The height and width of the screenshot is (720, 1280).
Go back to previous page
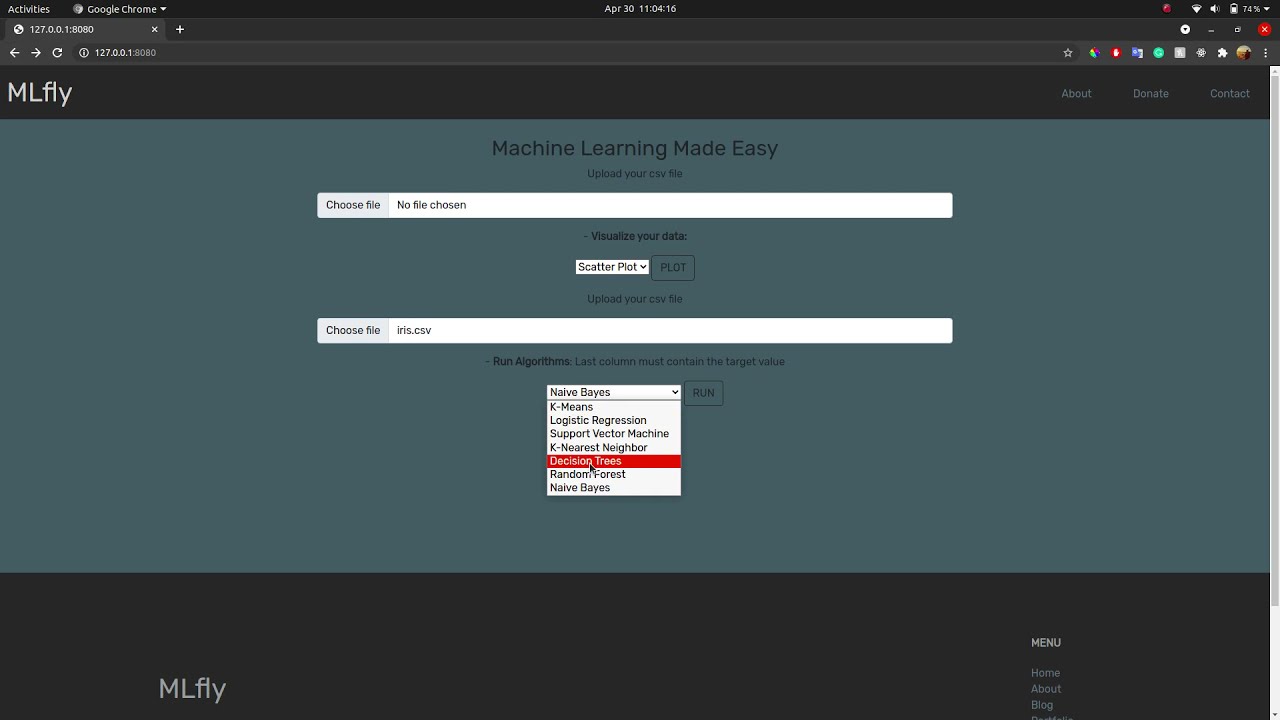14,53
